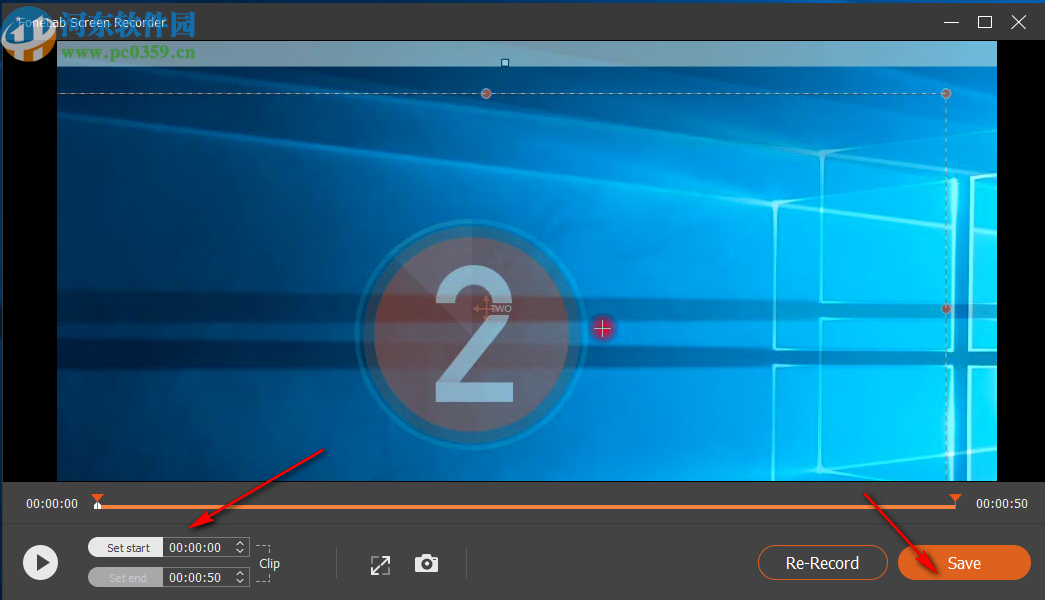Click the right-edge handle of the selection area
Image resolution: width=1045 pixels, height=600 pixels.
click(945, 310)
